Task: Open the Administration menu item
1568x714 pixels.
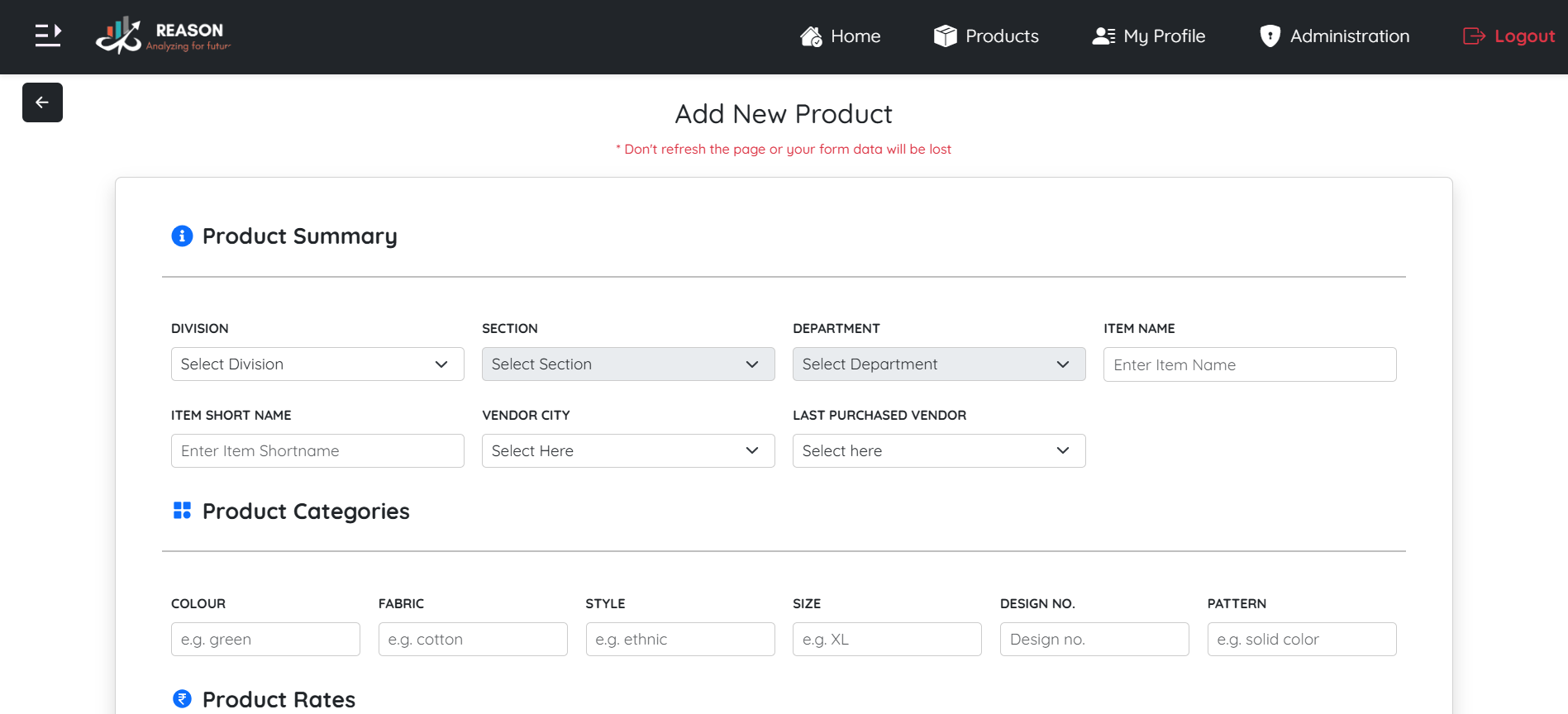Action: (x=1349, y=36)
